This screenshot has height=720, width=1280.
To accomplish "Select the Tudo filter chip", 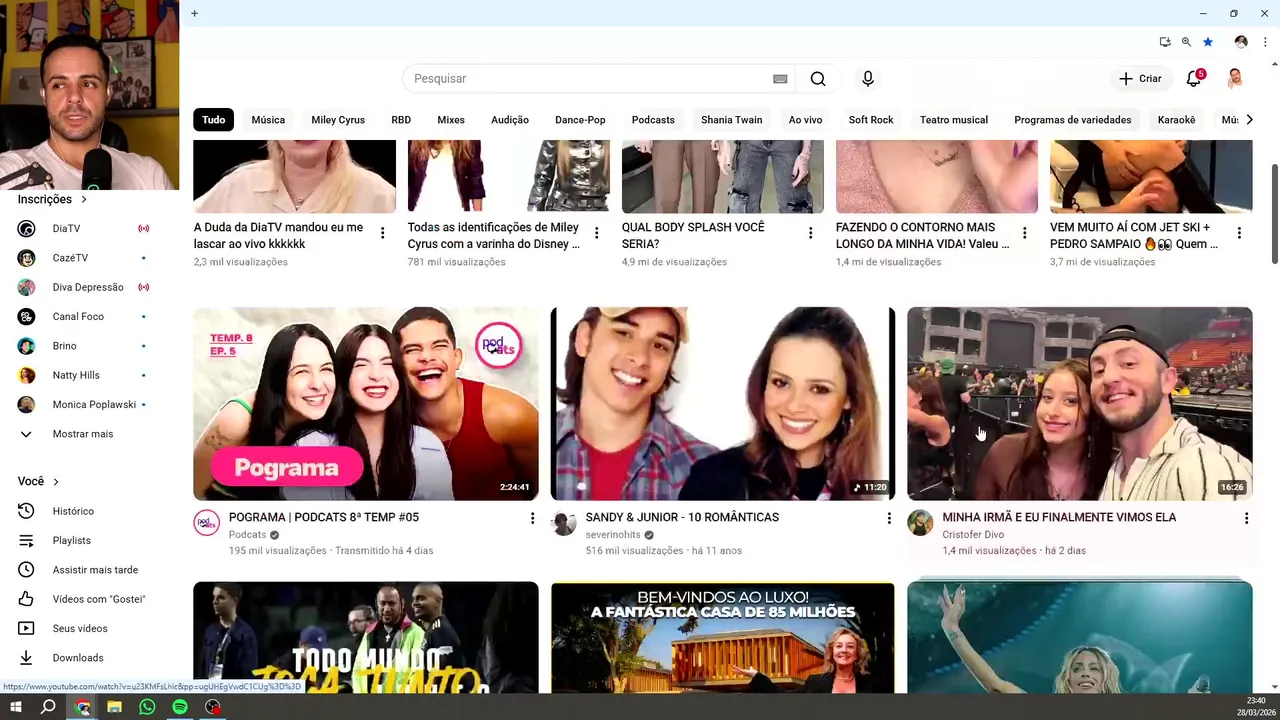I will pyautogui.click(x=214, y=120).
